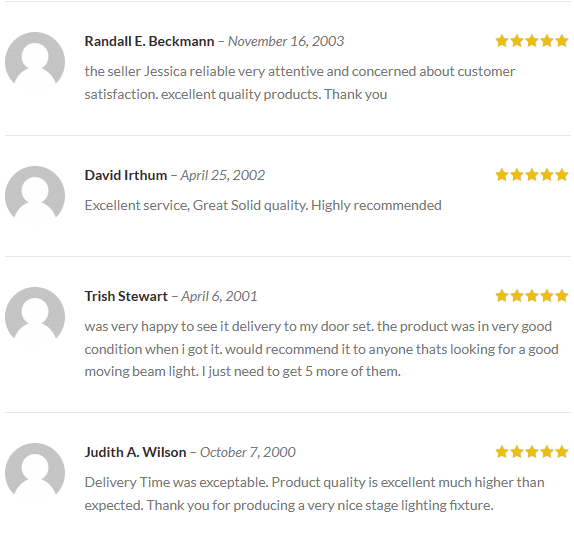Click the reviewer name Randall E. Beckmann
The height and width of the screenshot is (556, 574).
pyautogui.click(x=149, y=41)
